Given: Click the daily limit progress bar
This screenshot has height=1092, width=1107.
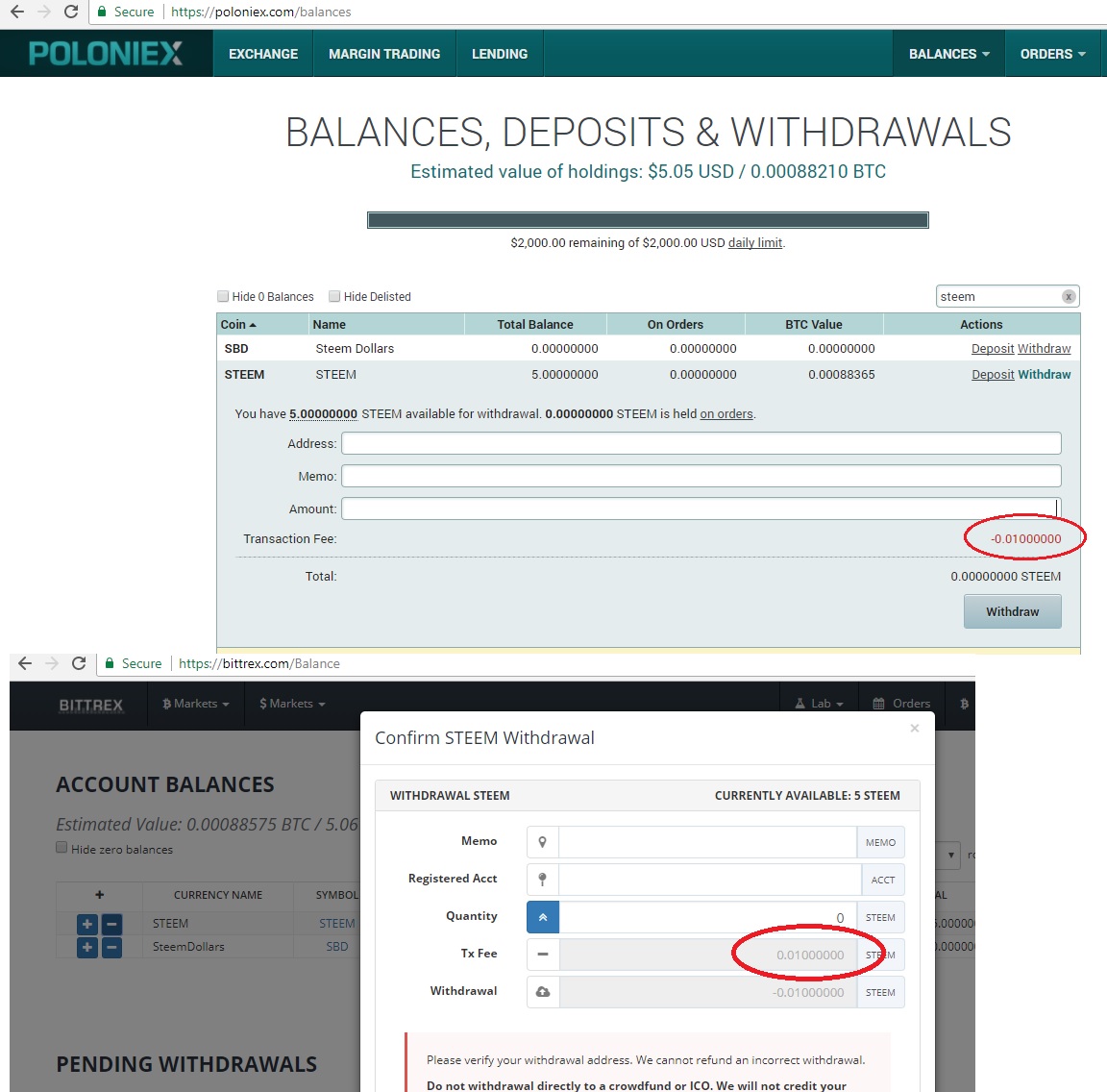Looking at the screenshot, I should [647, 219].
